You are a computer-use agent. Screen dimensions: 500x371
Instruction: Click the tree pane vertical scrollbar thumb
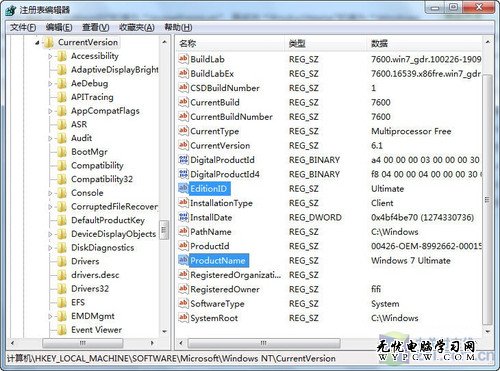164,229
